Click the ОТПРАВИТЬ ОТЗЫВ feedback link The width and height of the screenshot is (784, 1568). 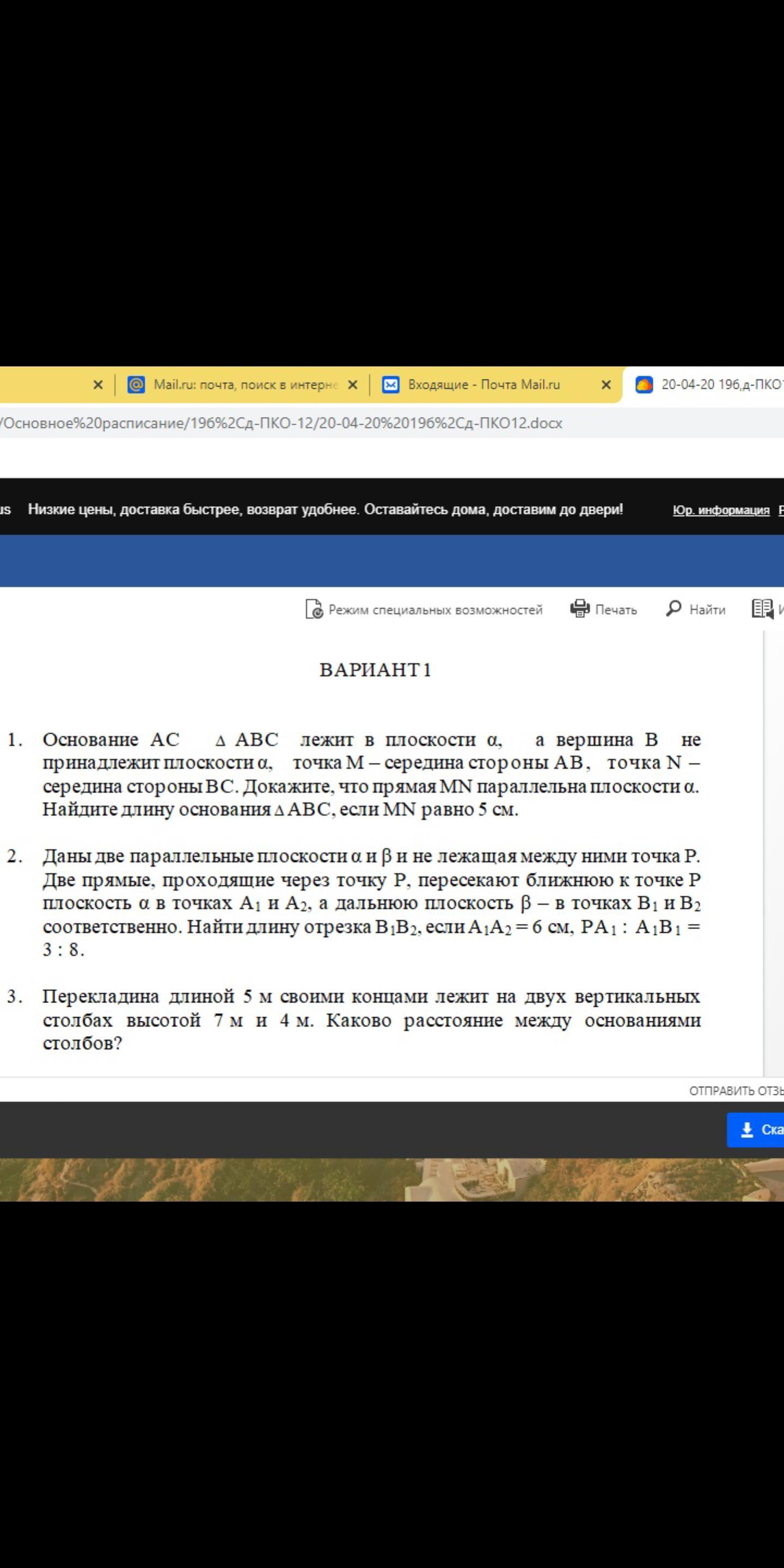pos(737,1091)
